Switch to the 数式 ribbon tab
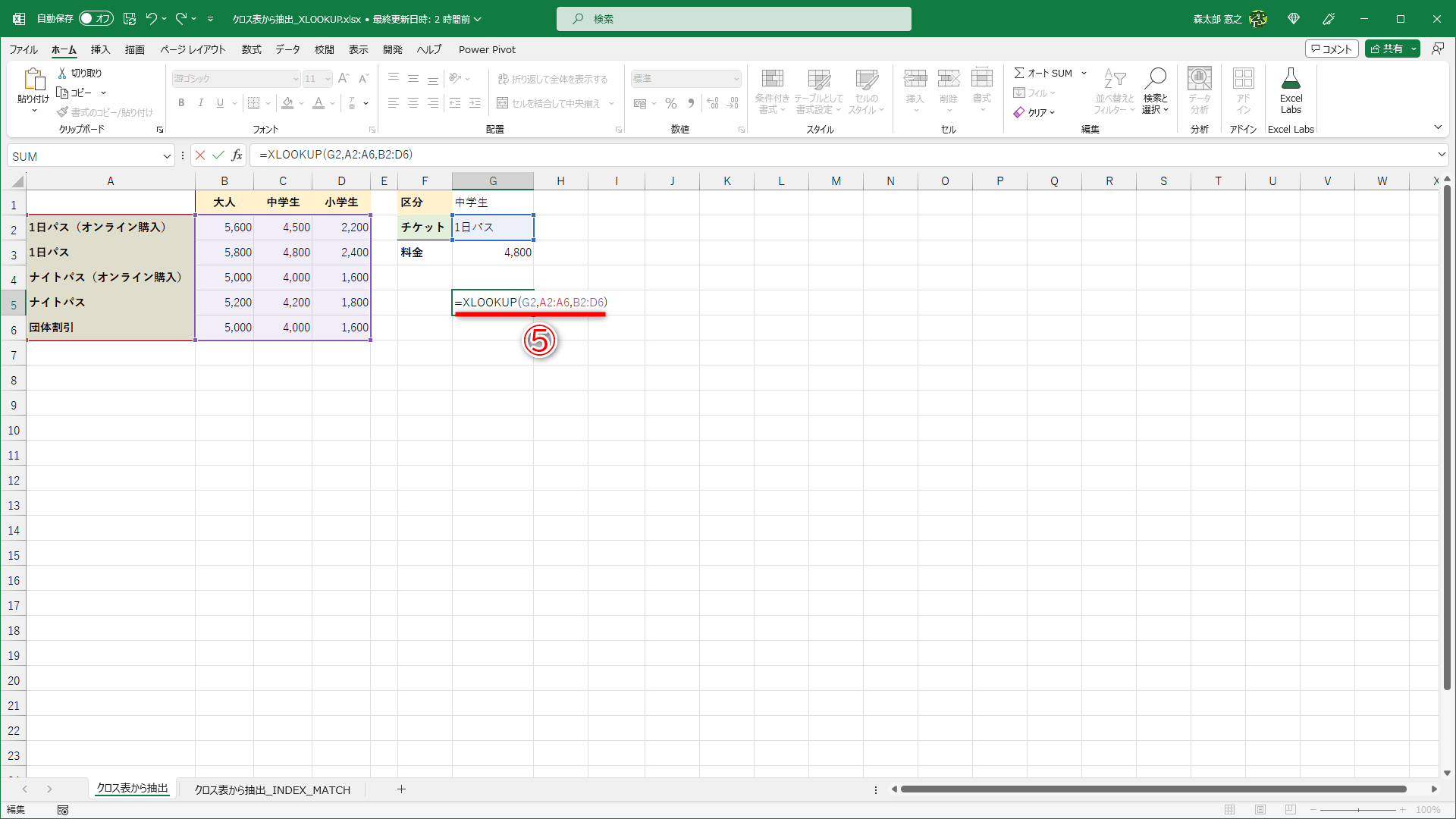 click(251, 49)
